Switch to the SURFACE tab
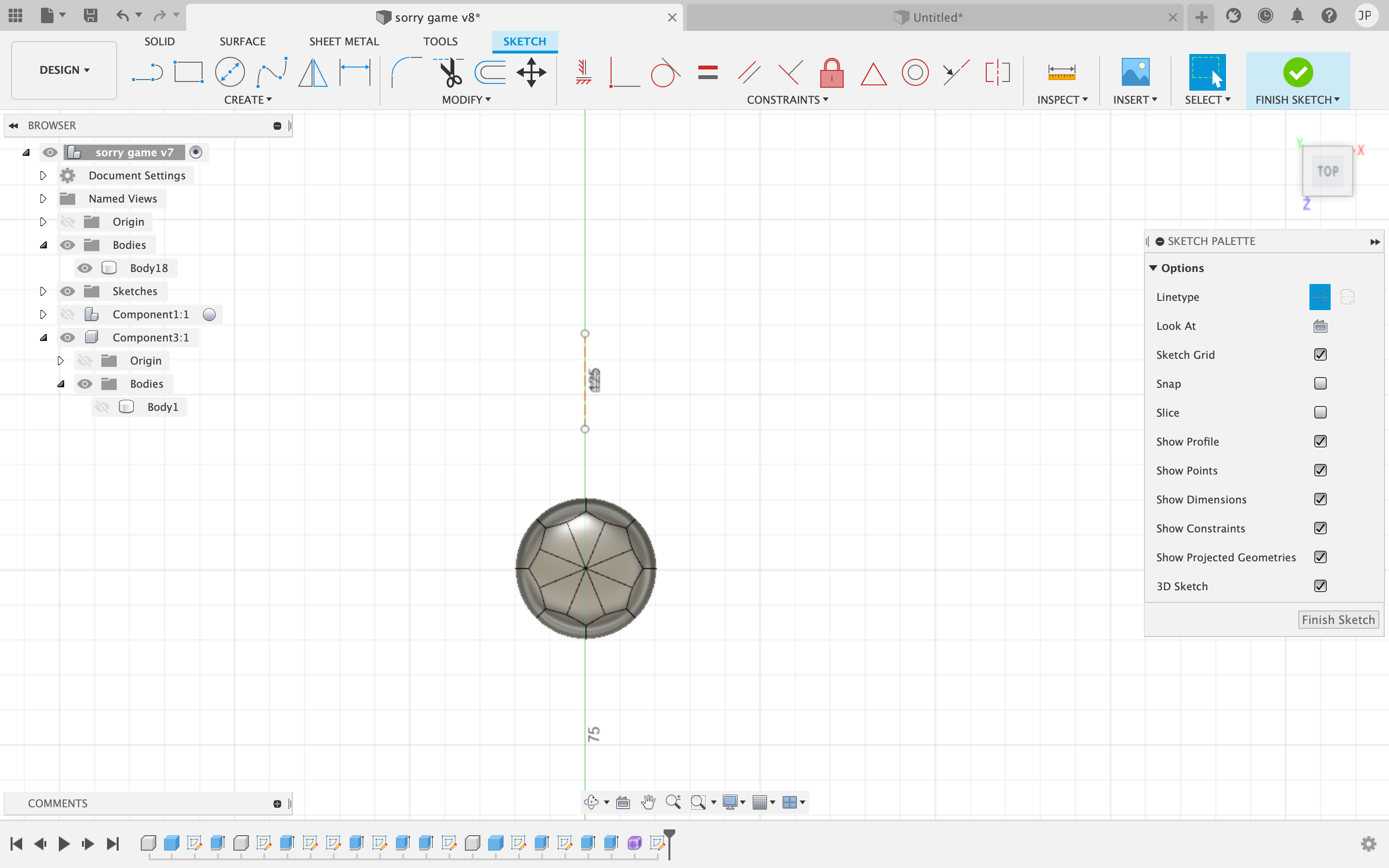 [x=242, y=41]
